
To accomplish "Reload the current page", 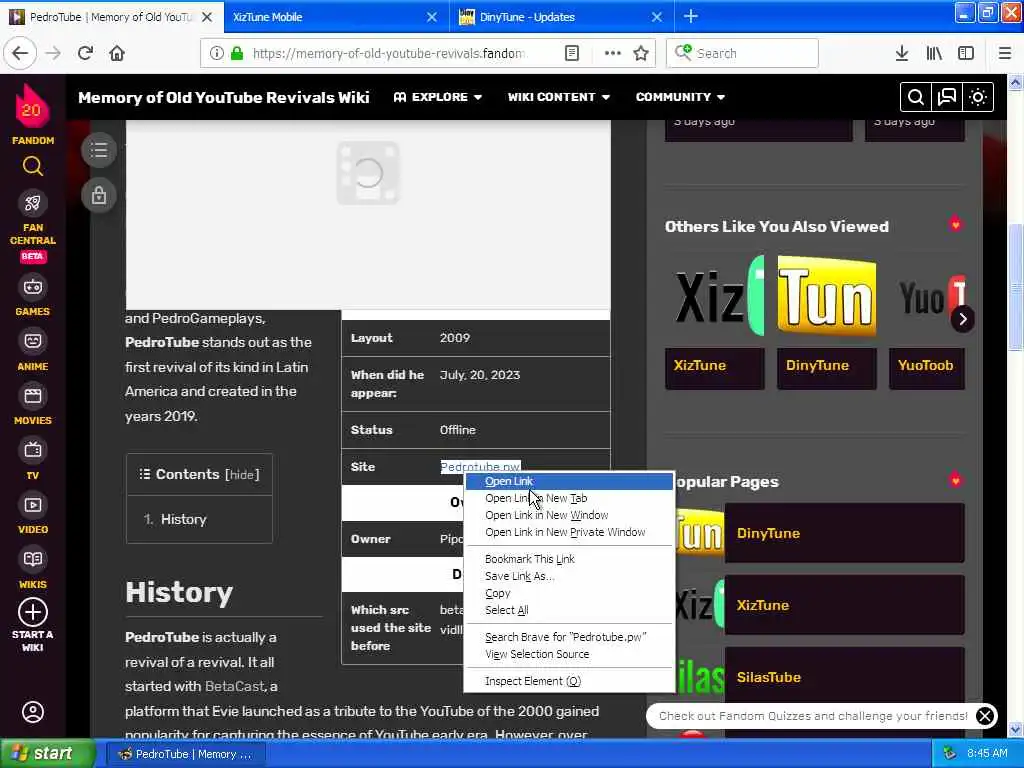I will (85, 53).
